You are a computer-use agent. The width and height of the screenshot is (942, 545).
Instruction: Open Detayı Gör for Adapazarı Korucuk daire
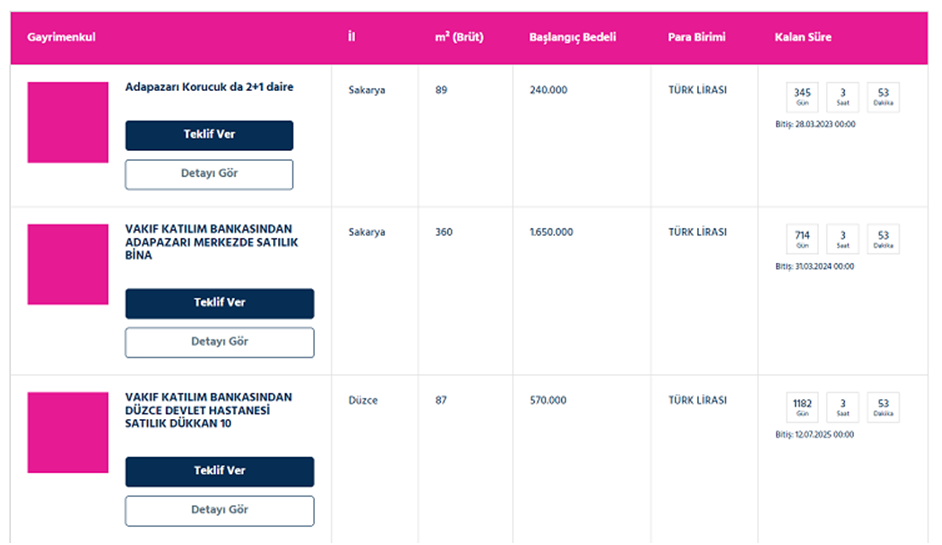(209, 174)
